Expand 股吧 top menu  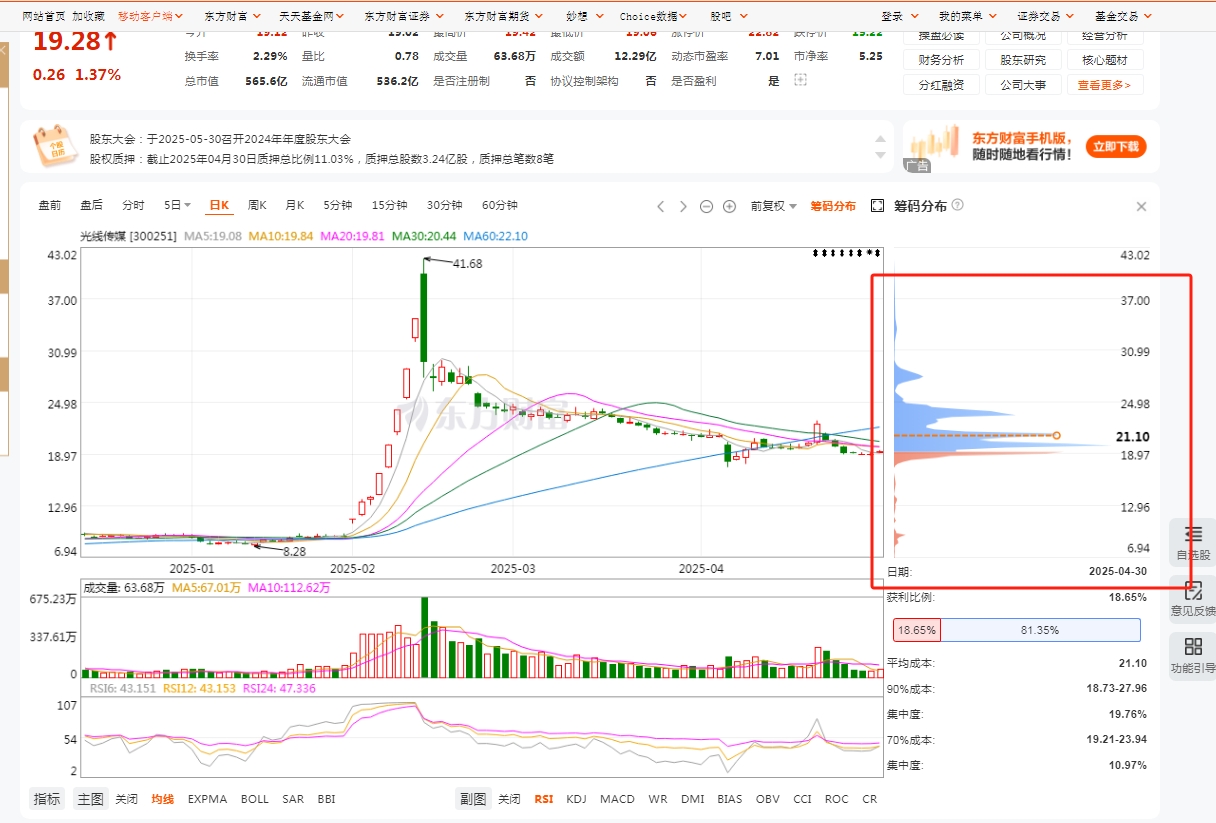click(727, 16)
